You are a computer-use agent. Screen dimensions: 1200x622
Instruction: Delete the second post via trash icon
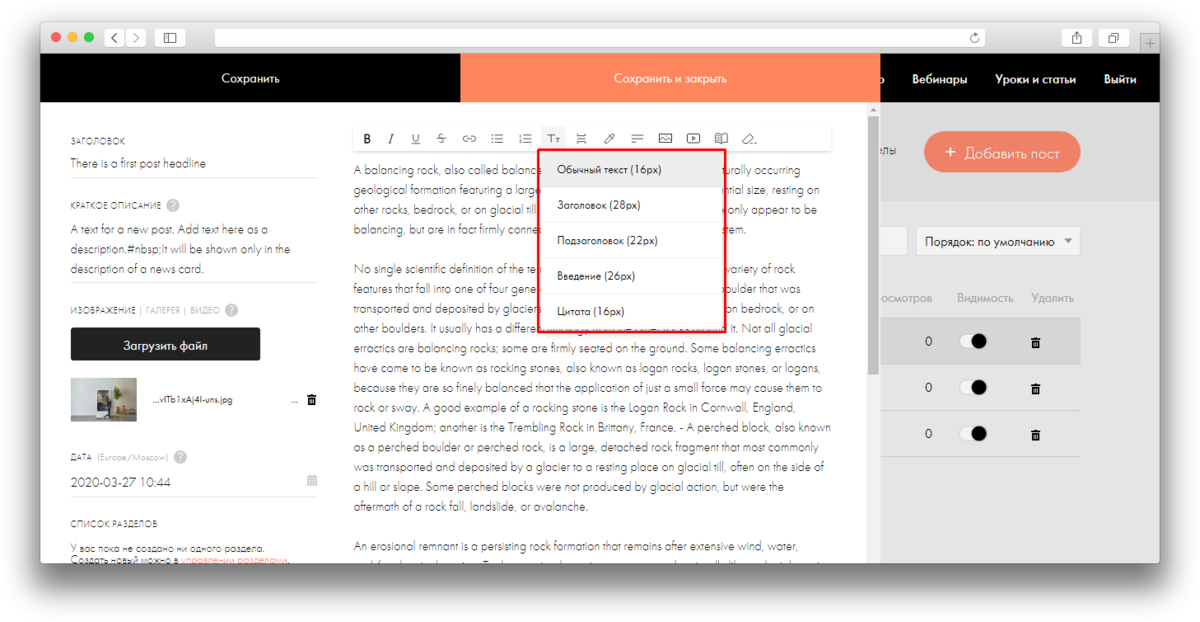point(1035,388)
